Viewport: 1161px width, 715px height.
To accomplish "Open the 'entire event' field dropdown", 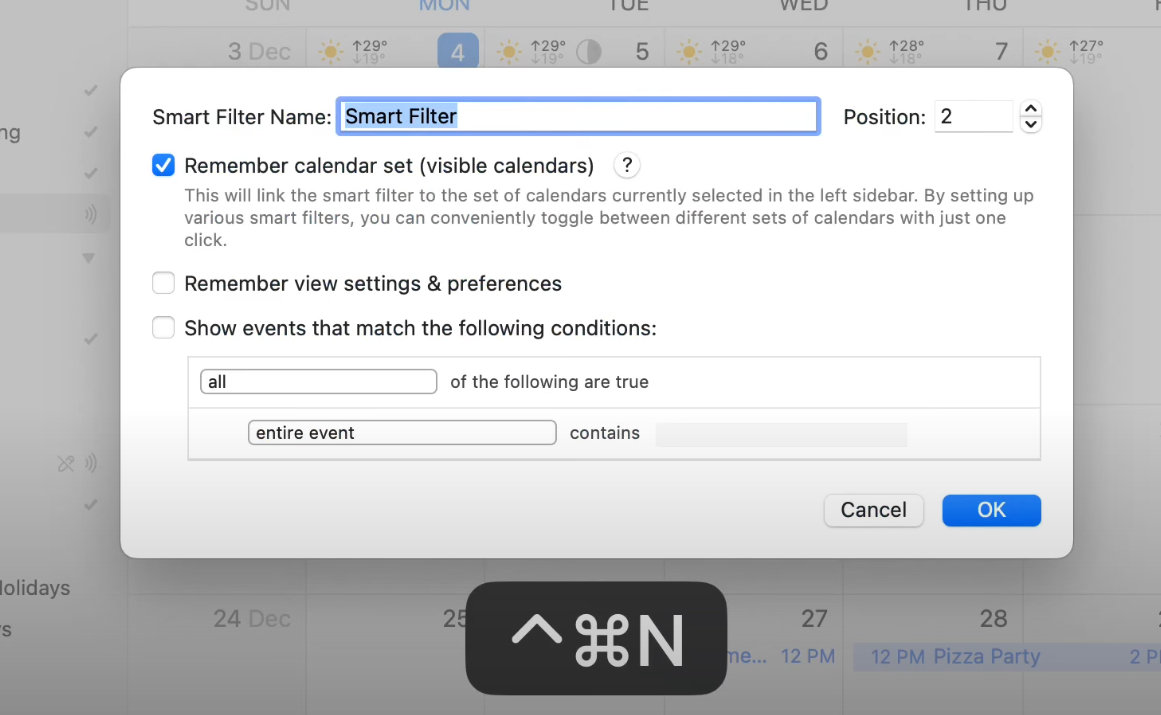I will click(401, 433).
